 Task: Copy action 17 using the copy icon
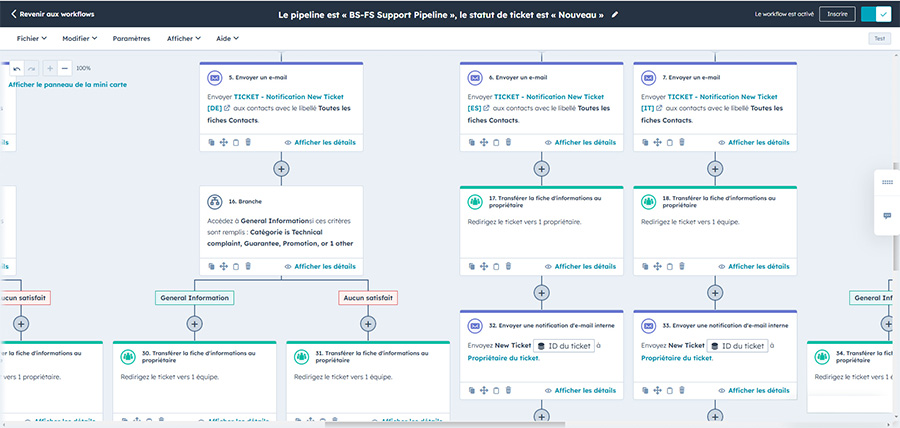pos(471,266)
